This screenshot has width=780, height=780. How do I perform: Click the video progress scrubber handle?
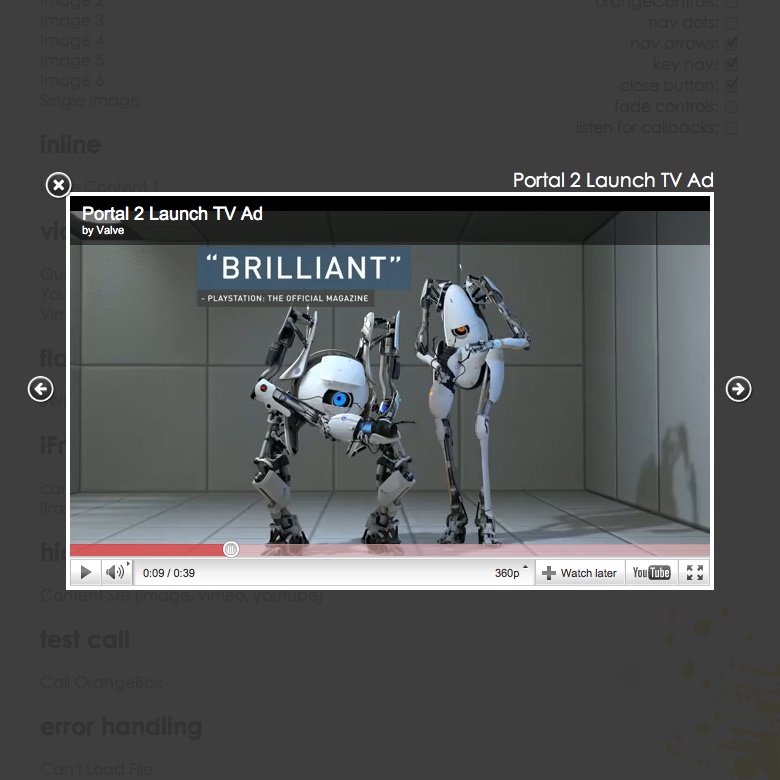pos(230,549)
